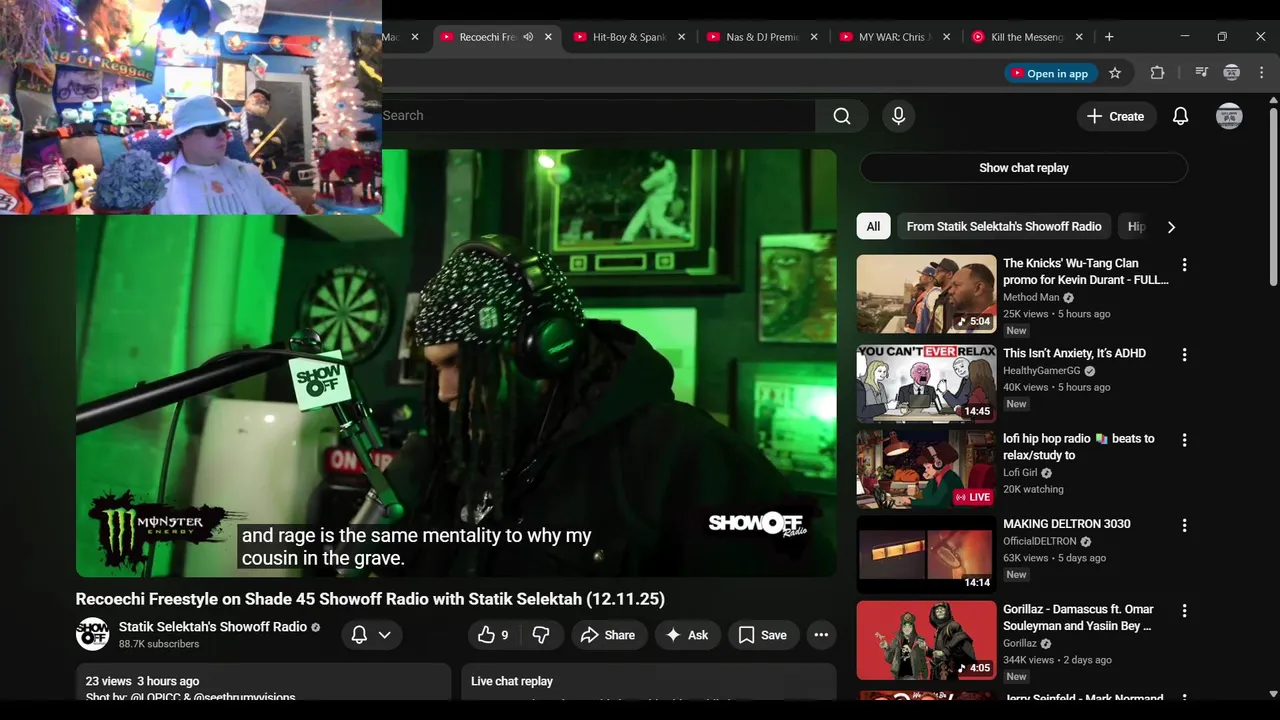Bookmark this page with star icon

point(1115,73)
